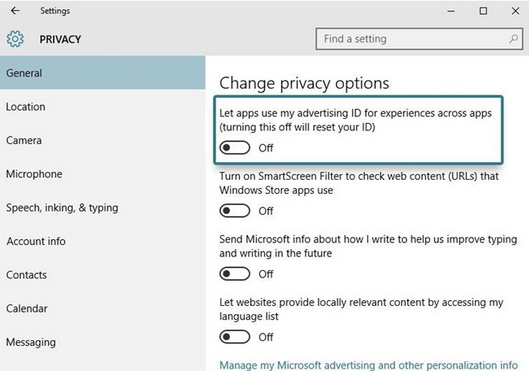Minimize the Settings window
Image resolution: width=529 pixels, height=371 pixels.
point(451,11)
